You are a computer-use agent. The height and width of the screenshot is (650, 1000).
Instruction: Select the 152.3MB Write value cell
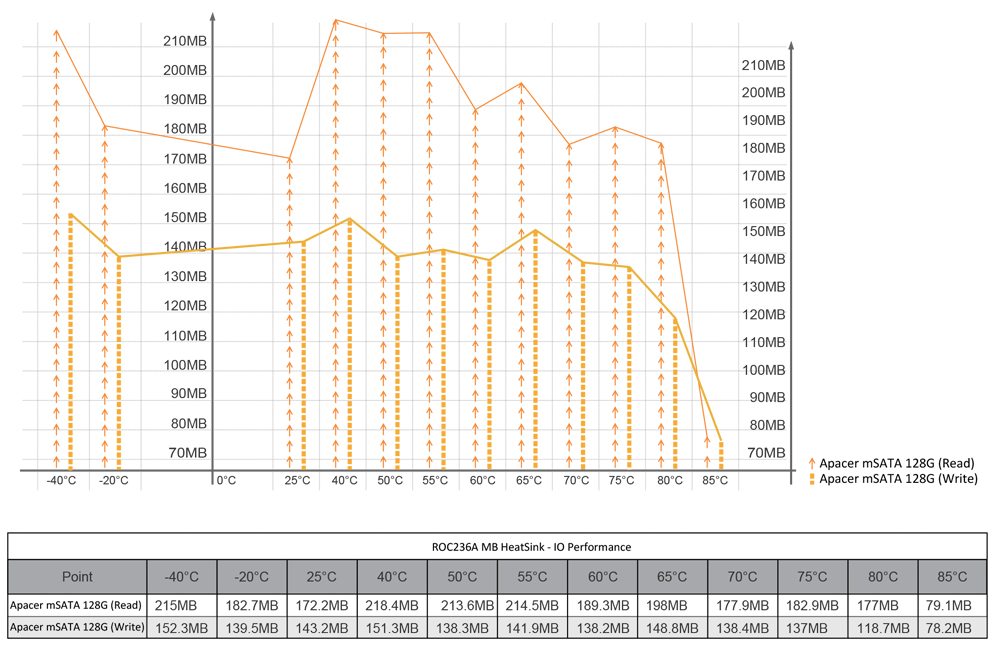click(x=182, y=627)
